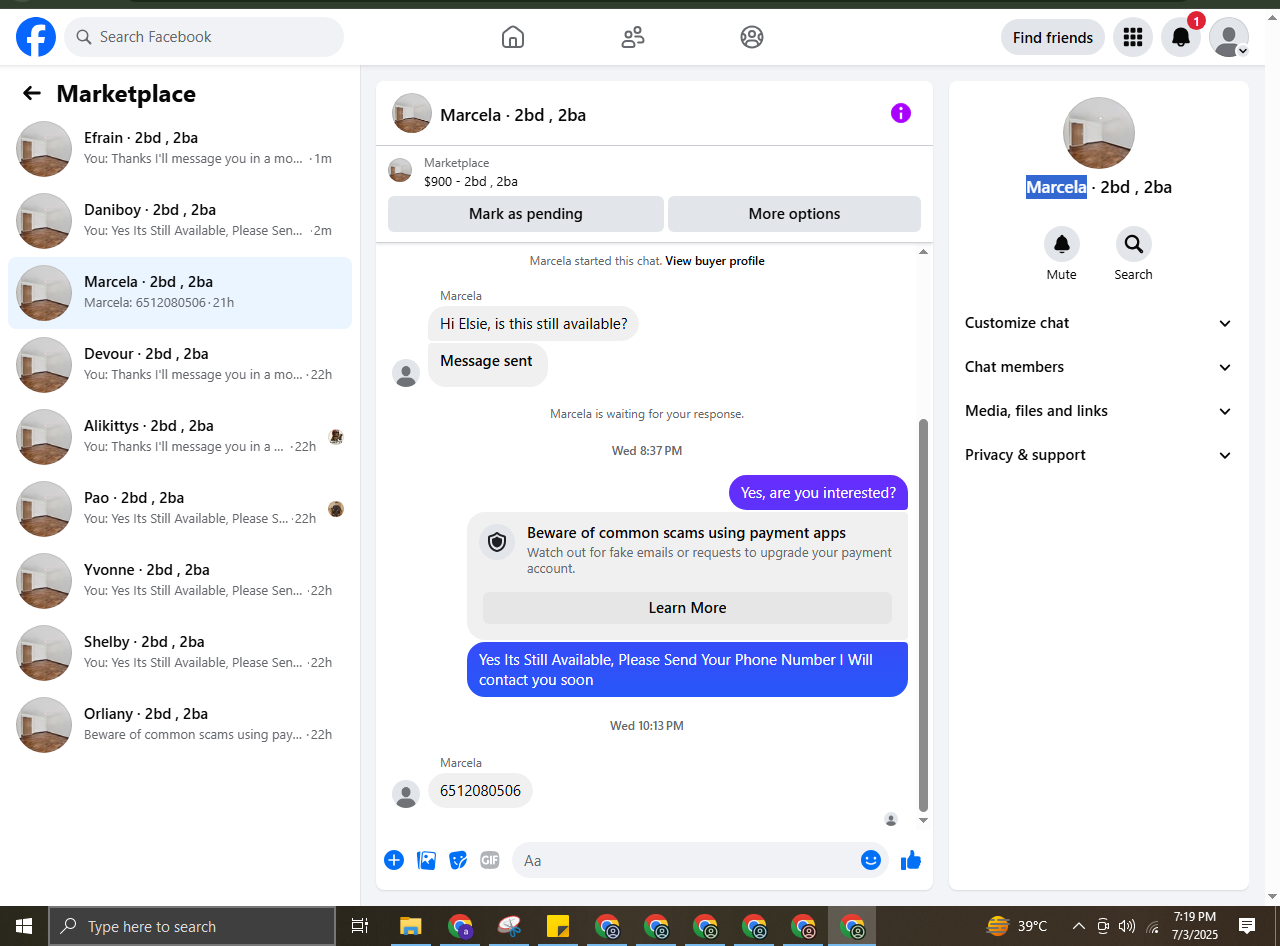Click the 'Please Send Your Phone Number' chat bubble

[x=687, y=669]
